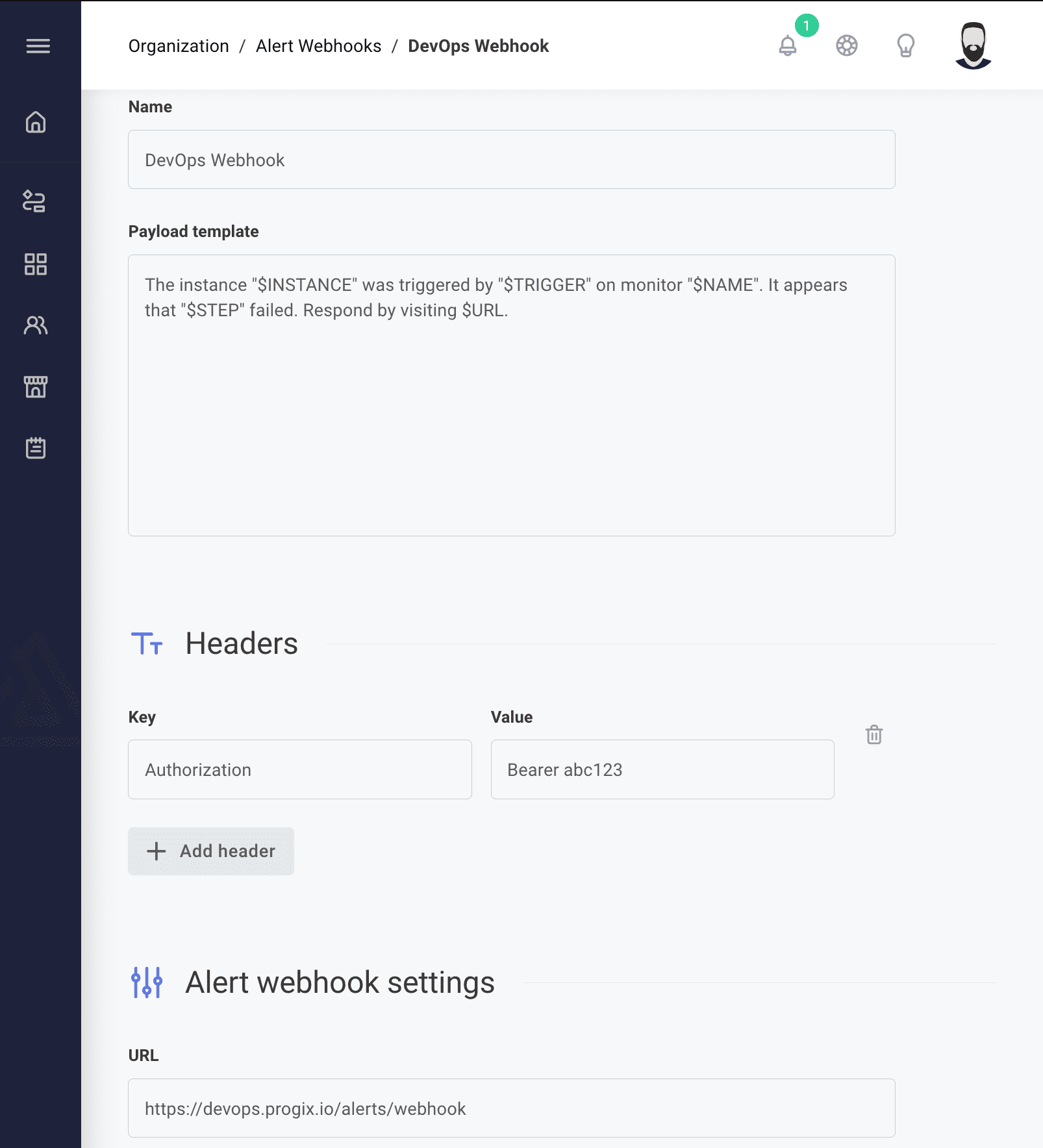Open the storefront icon in the sidebar
Screen dimensions: 1043x1148
[36, 386]
